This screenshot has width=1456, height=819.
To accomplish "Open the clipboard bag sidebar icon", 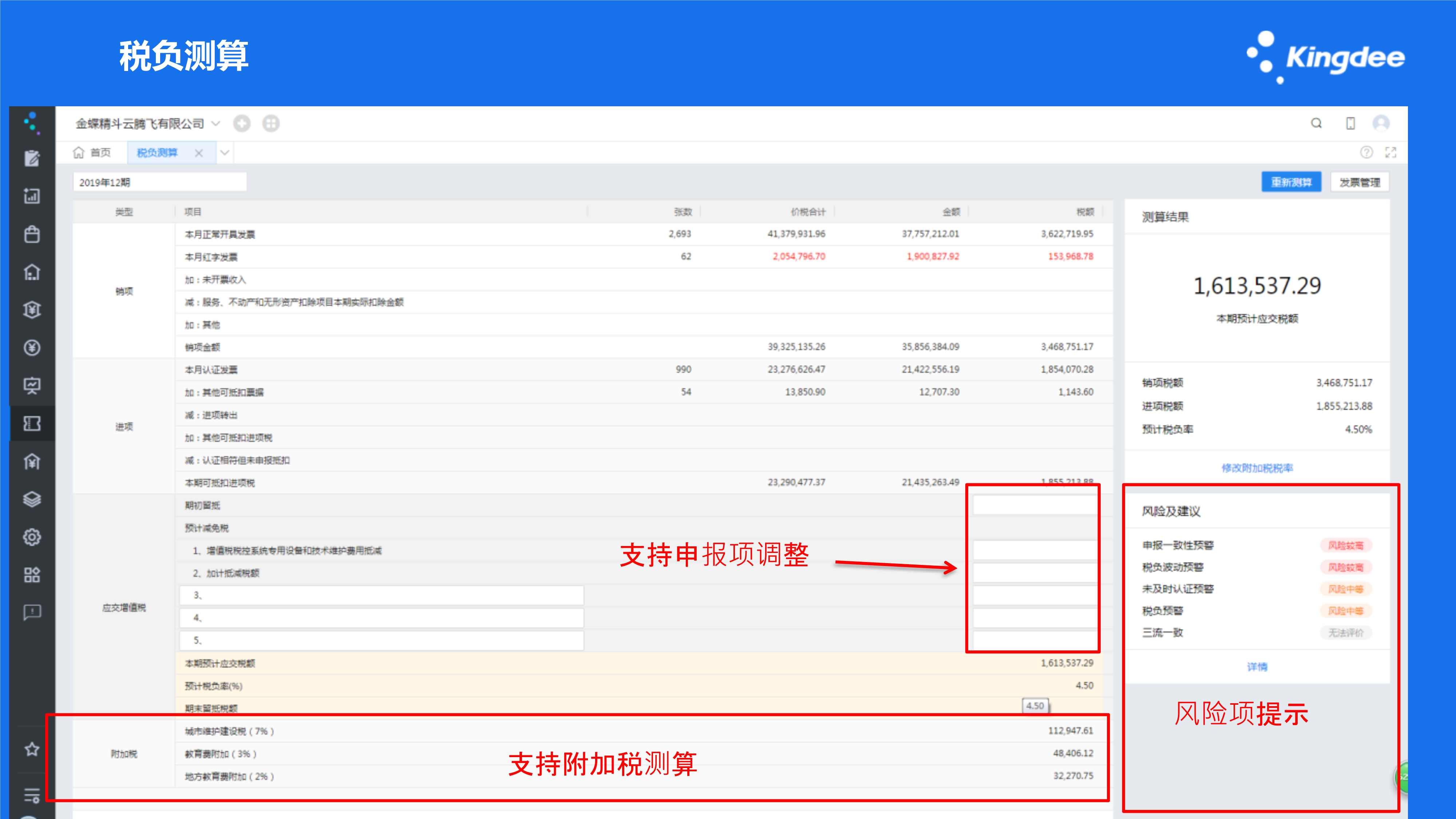I will pos(32,234).
